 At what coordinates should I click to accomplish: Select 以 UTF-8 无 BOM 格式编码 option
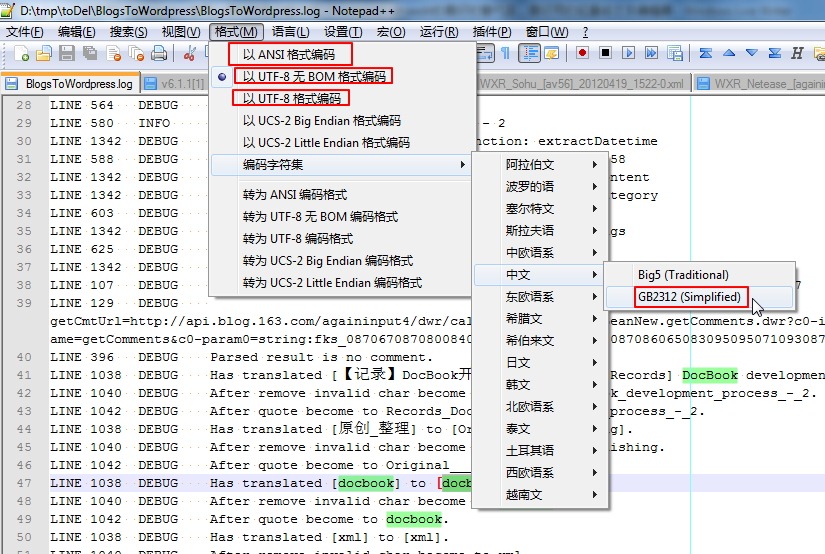[313, 76]
